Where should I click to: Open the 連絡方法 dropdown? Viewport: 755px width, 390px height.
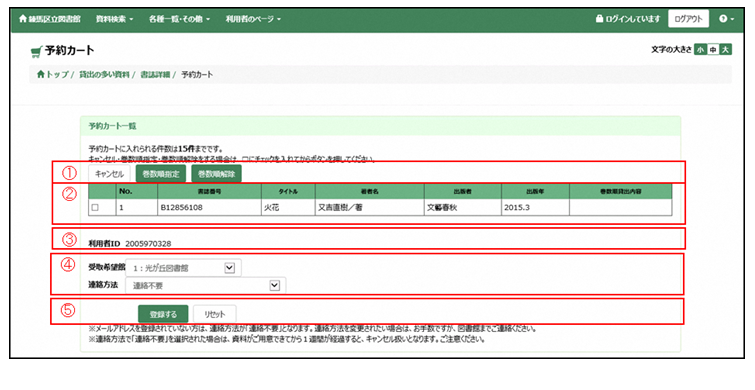(x=206, y=286)
